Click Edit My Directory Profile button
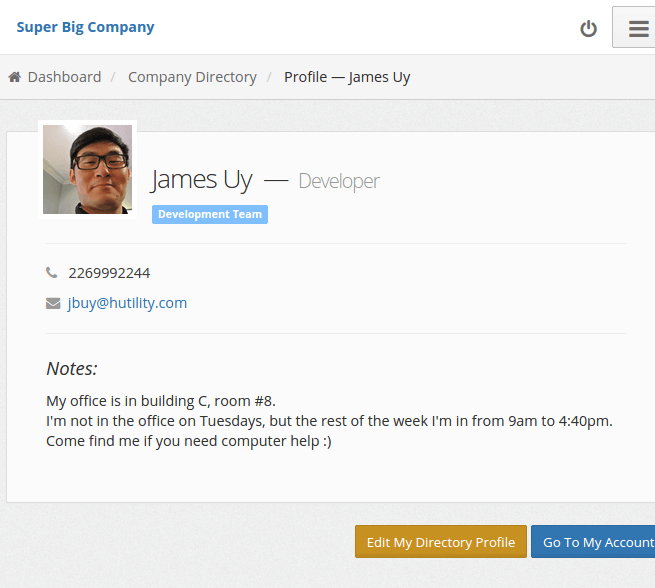Image resolution: width=655 pixels, height=588 pixels. pyautogui.click(x=441, y=542)
